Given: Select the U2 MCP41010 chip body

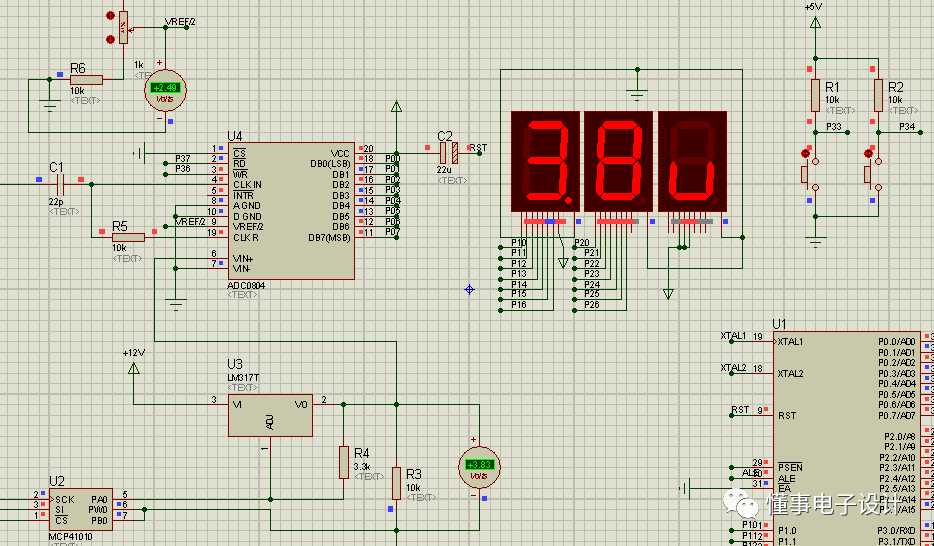Looking at the screenshot, I should pyautogui.click(x=81, y=510).
